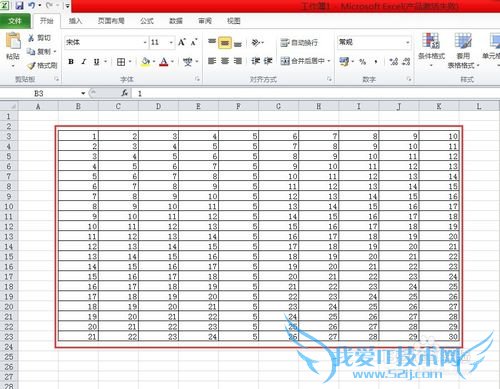The width and height of the screenshot is (500, 389).
Task: Increase font size with large A icon
Action: pyautogui.click(x=182, y=42)
